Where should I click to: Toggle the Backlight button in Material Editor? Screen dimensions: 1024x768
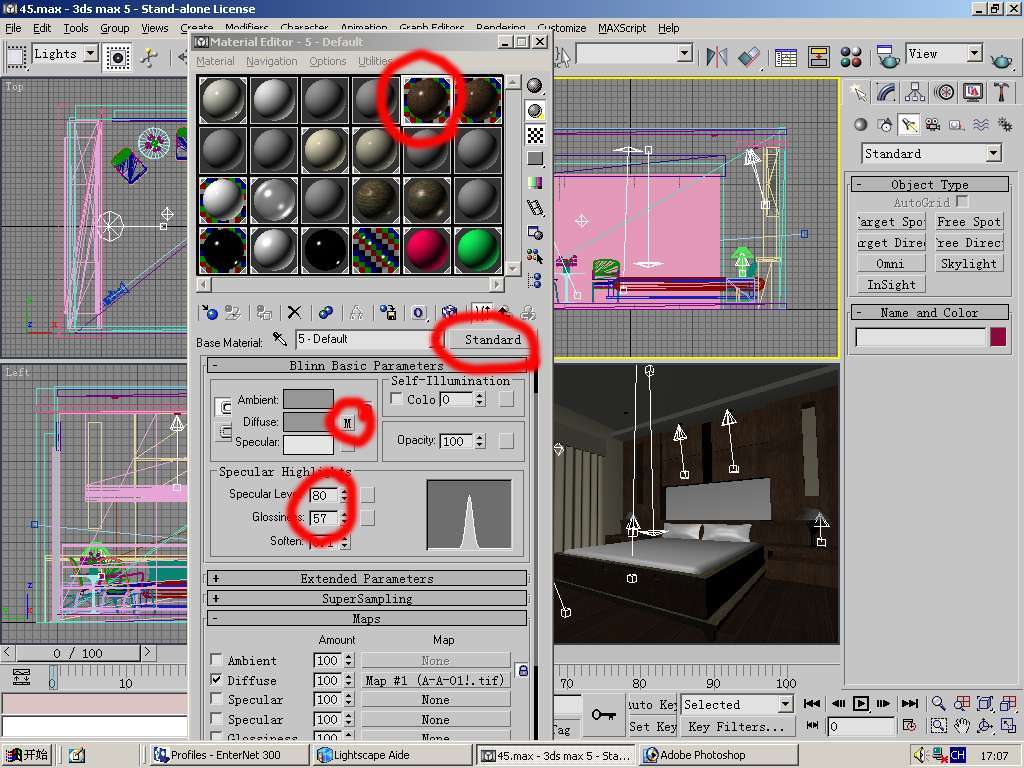pyautogui.click(x=535, y=110)
